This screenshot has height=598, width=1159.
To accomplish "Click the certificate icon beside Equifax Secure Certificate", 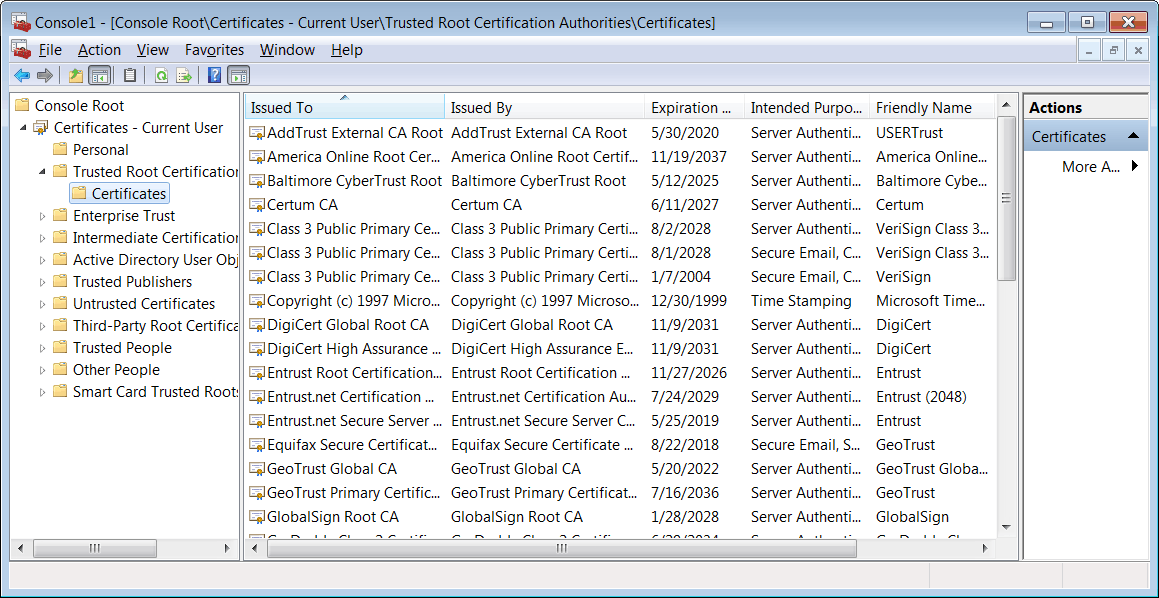I will (x=256, y=445).
